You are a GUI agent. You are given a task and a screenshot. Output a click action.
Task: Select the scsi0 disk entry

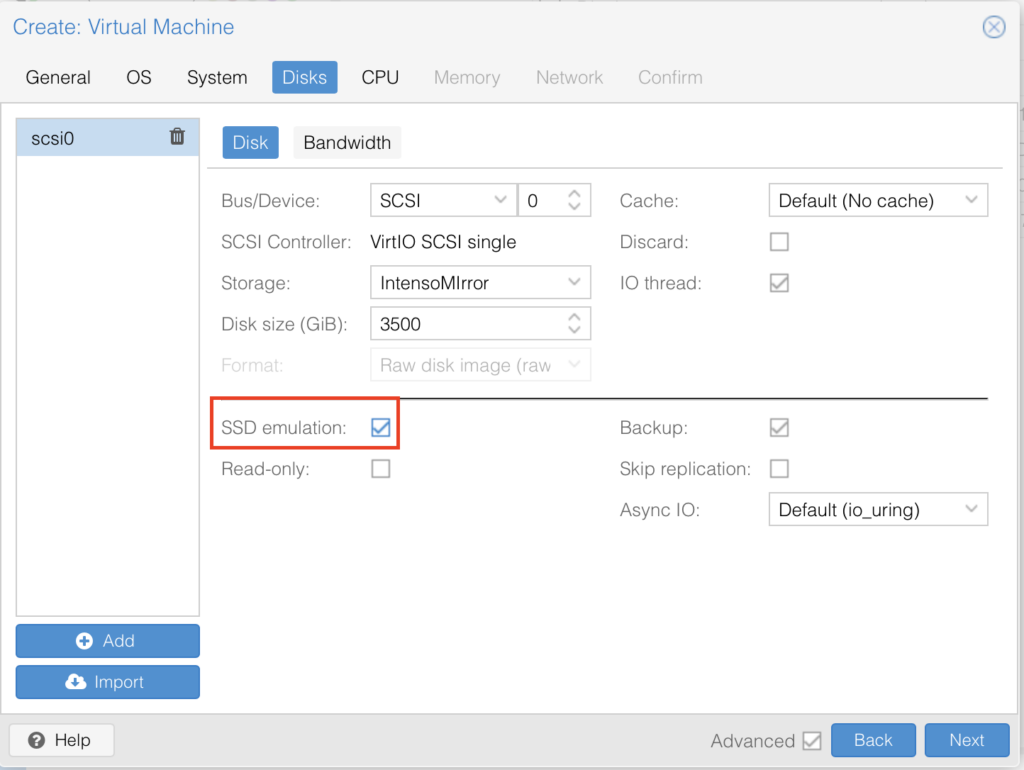coord(90,138)
